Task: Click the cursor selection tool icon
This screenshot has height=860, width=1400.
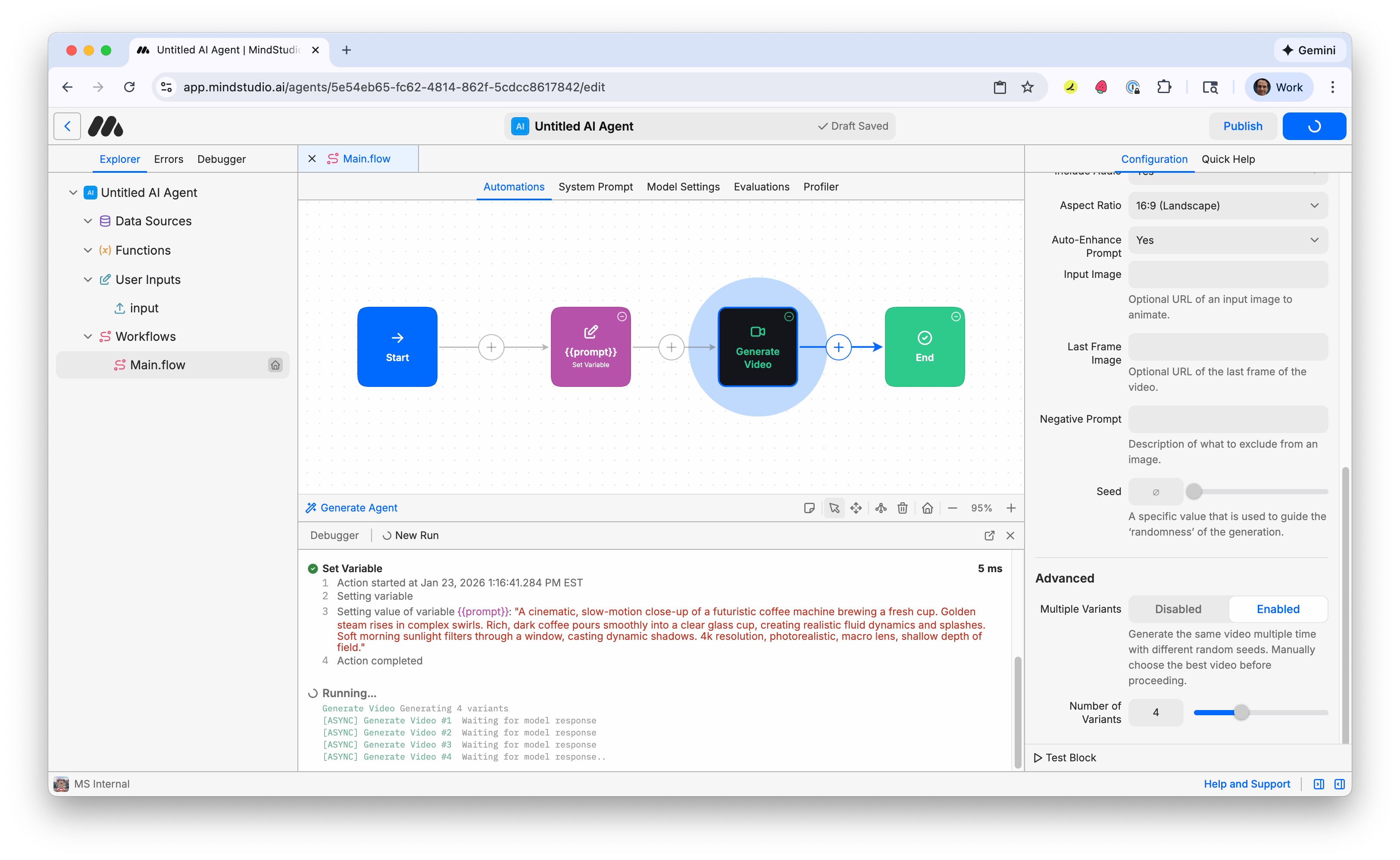Action: tap(834, 508)
